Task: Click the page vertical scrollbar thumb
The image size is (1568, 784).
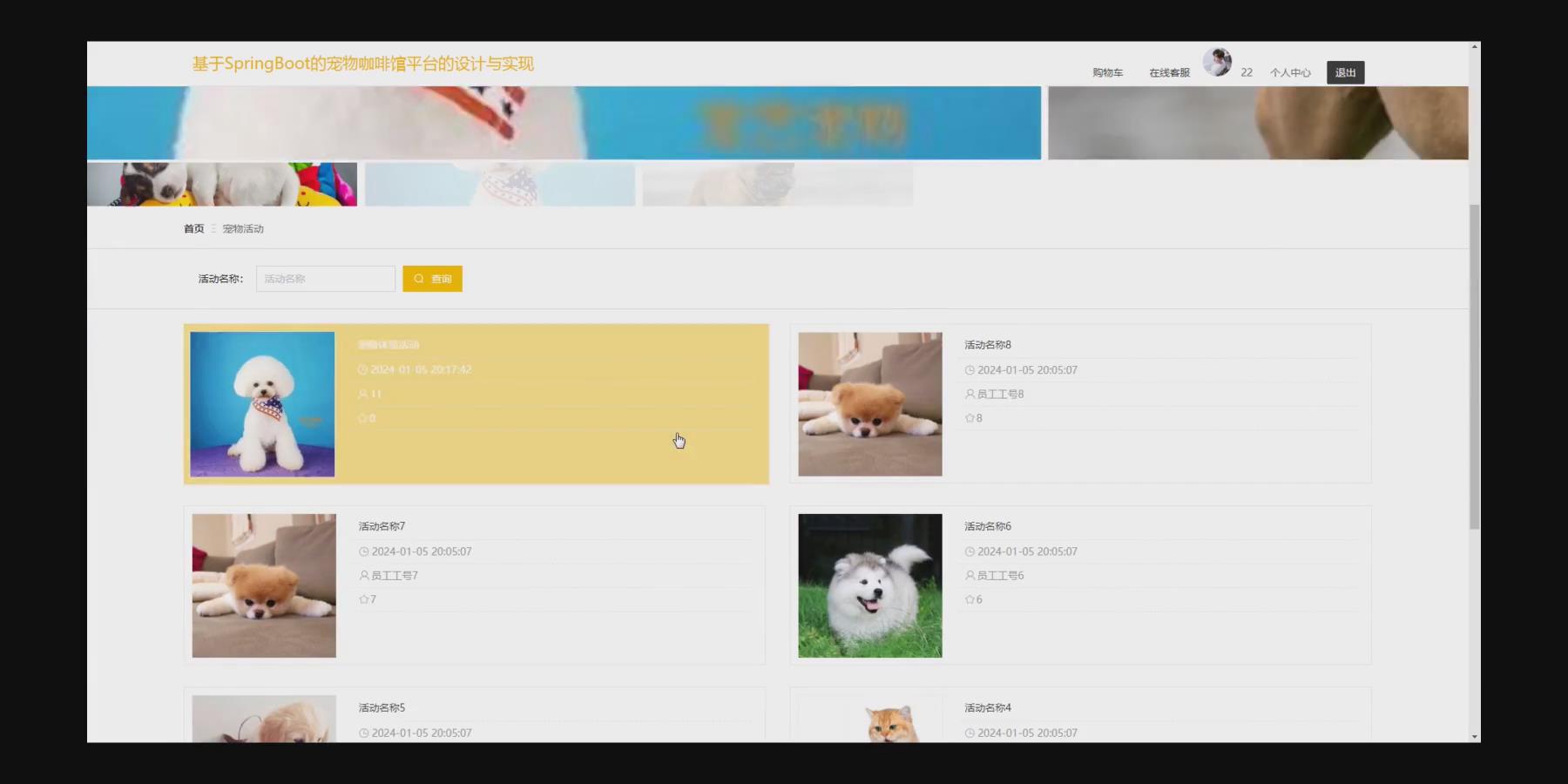Action: 1475,367
